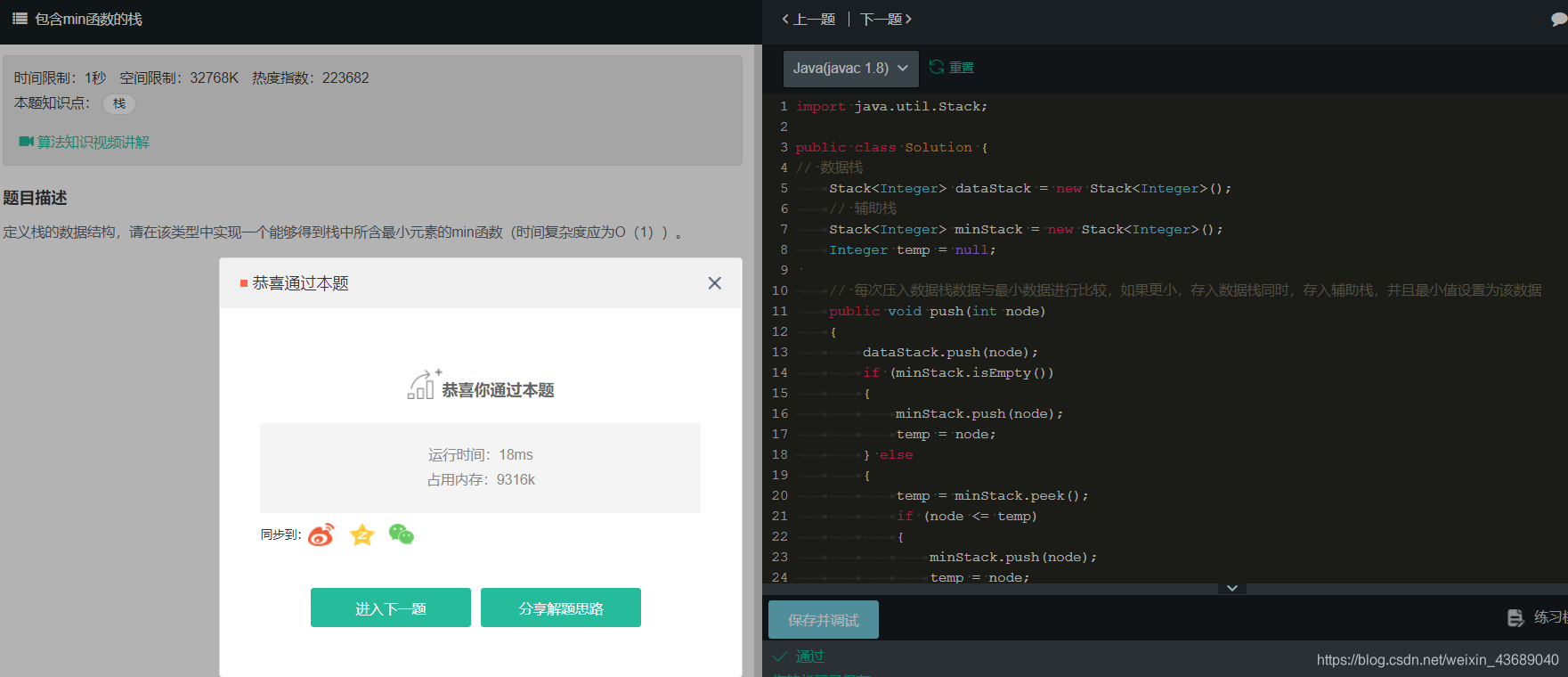The height and width of the screenshot is (677, 1568).
Task: Open the practice mode document icon
Action: 1515,617
